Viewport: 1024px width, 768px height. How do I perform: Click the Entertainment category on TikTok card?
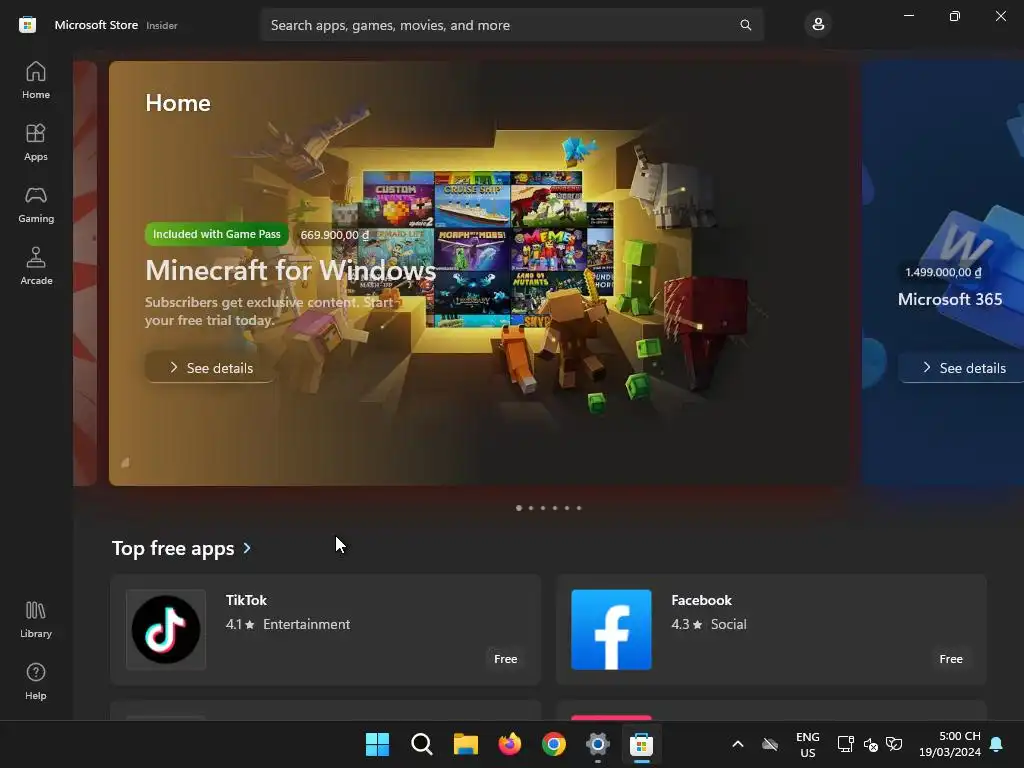click(306, 624)
